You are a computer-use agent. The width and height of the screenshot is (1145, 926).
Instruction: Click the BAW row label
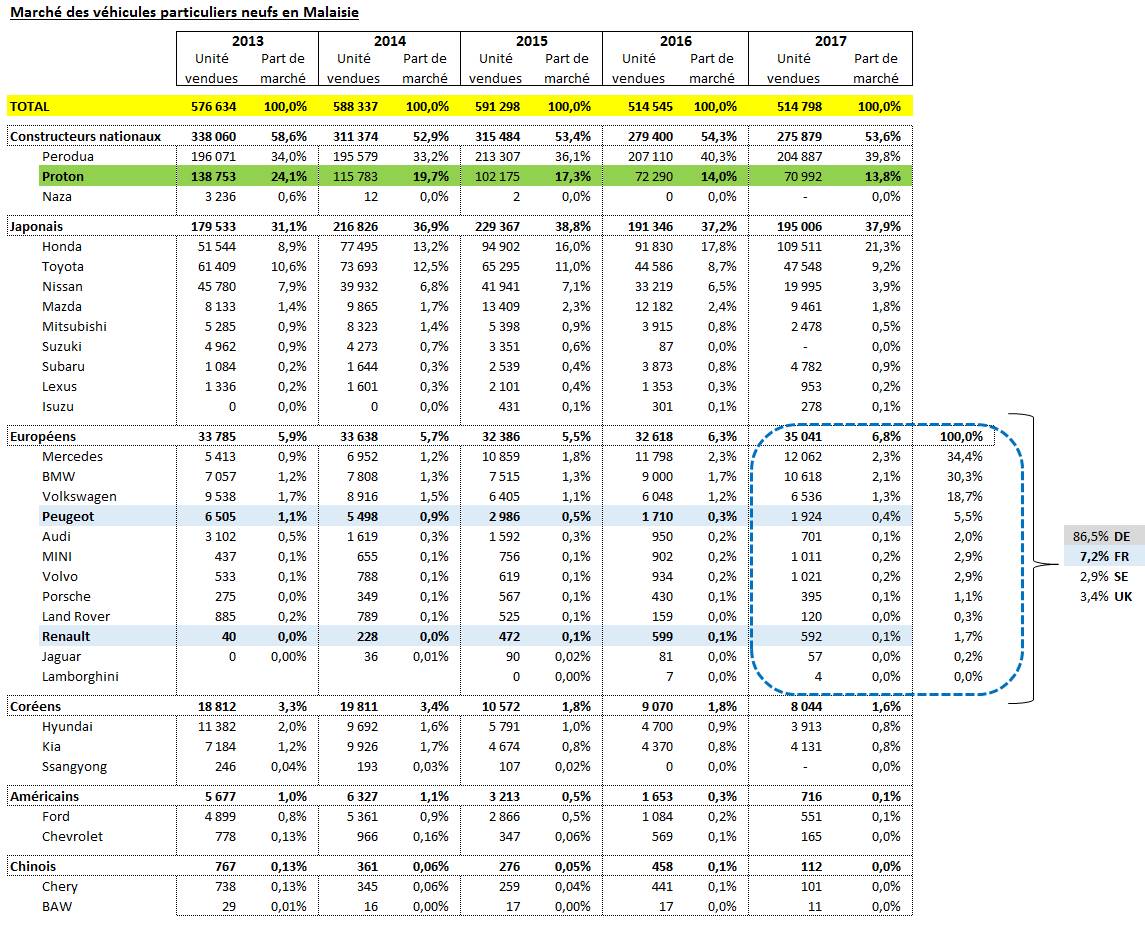(57, 907)
